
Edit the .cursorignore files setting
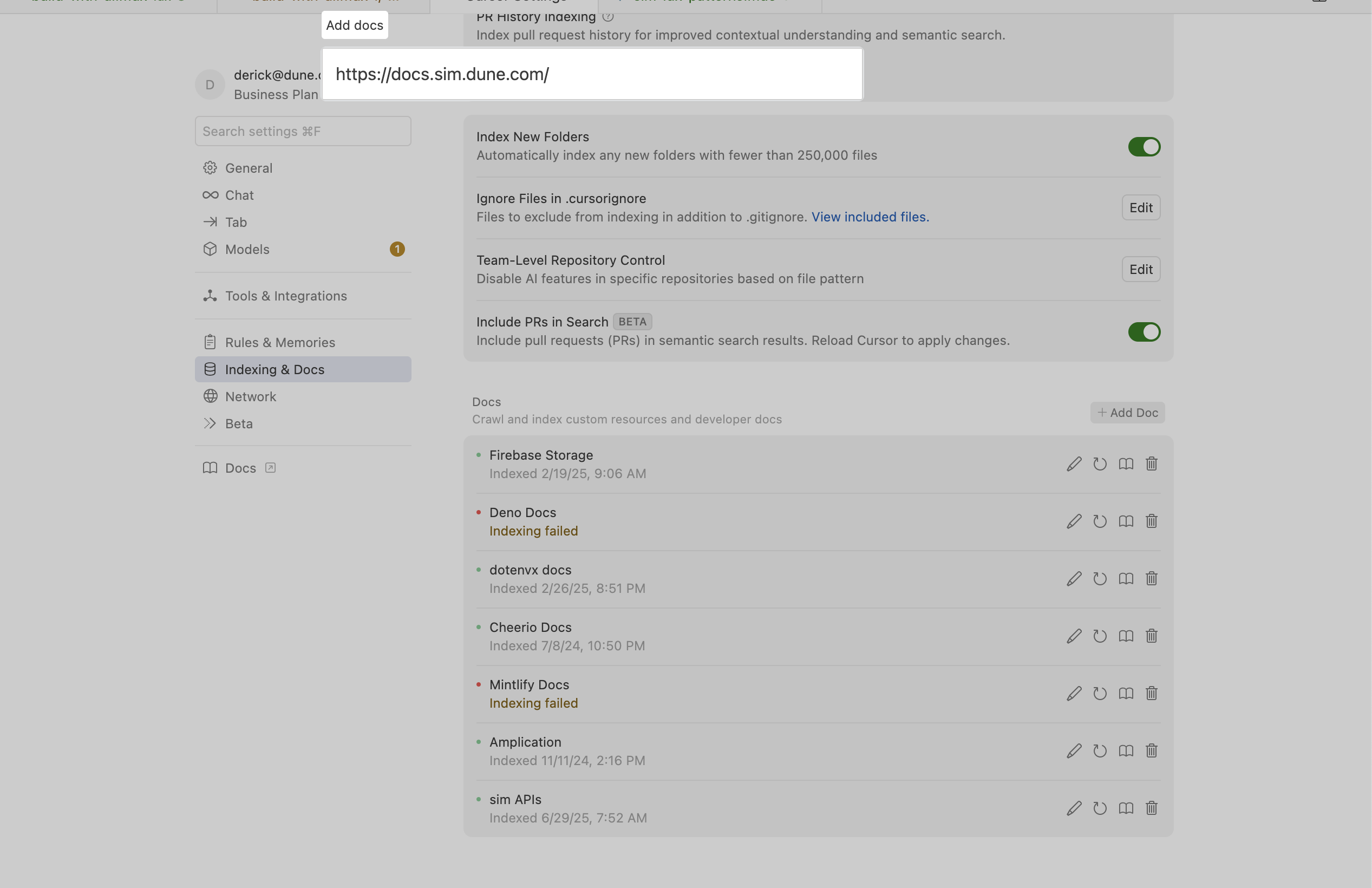tap(1140, 207)
